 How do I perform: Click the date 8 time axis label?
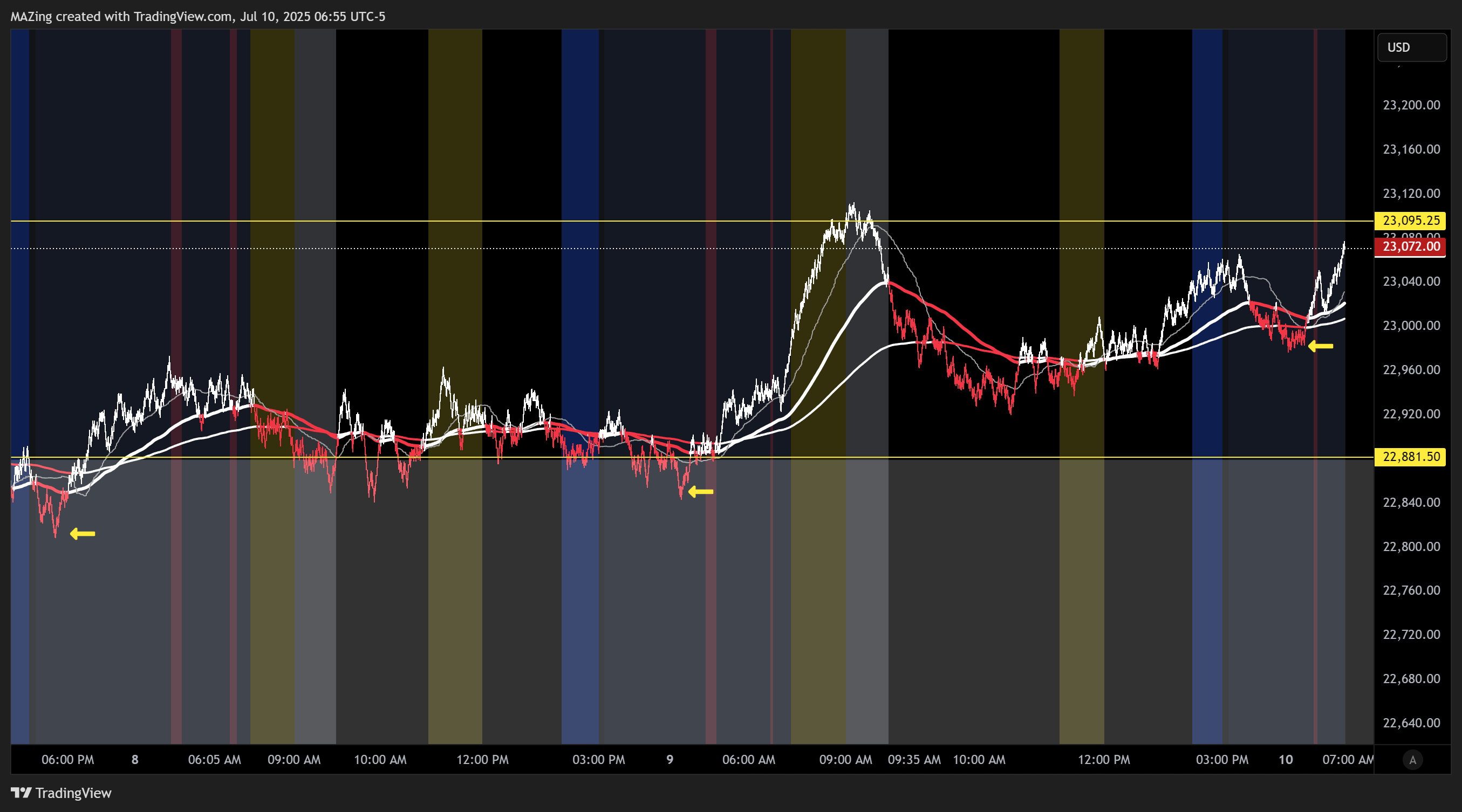[x=135, y=760]
